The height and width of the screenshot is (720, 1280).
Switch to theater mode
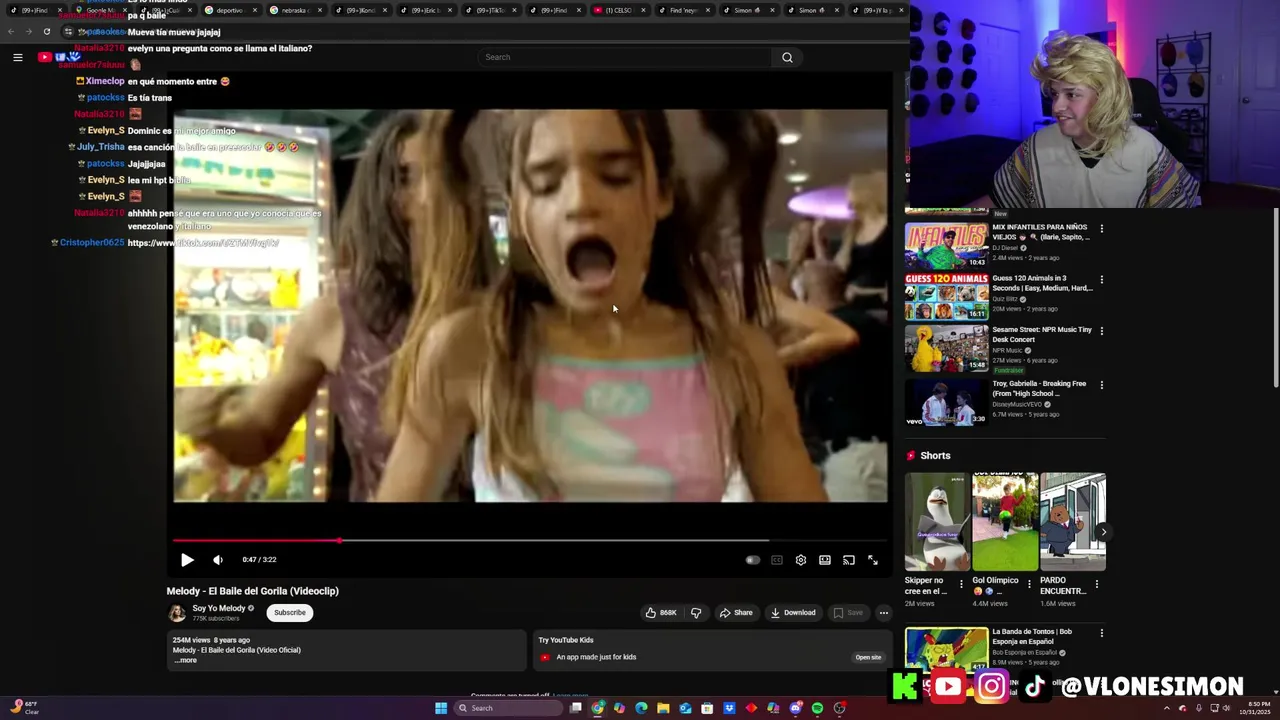tap(825, 560)
